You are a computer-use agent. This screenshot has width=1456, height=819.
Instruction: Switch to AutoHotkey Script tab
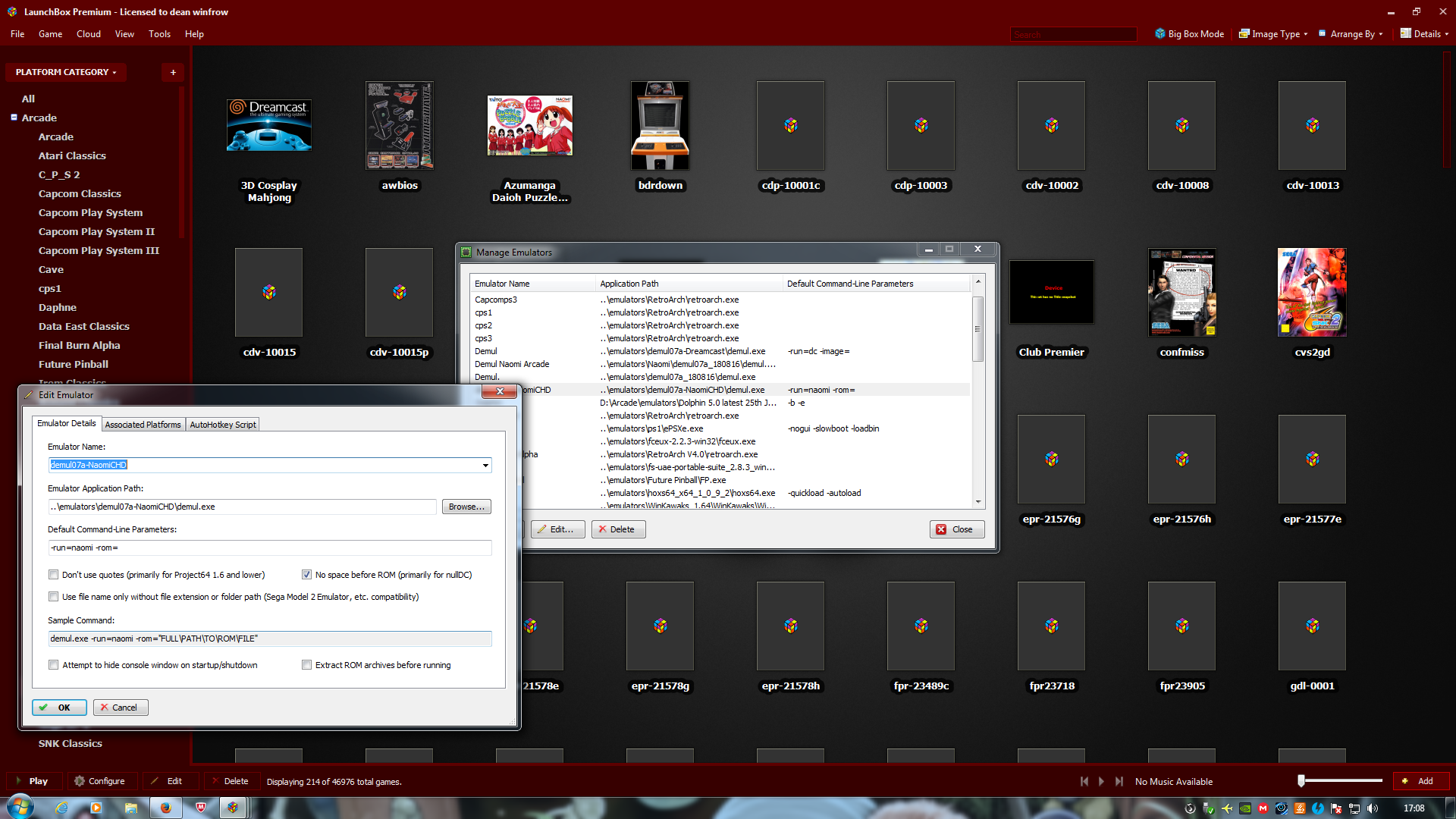(x=223, y=425)
